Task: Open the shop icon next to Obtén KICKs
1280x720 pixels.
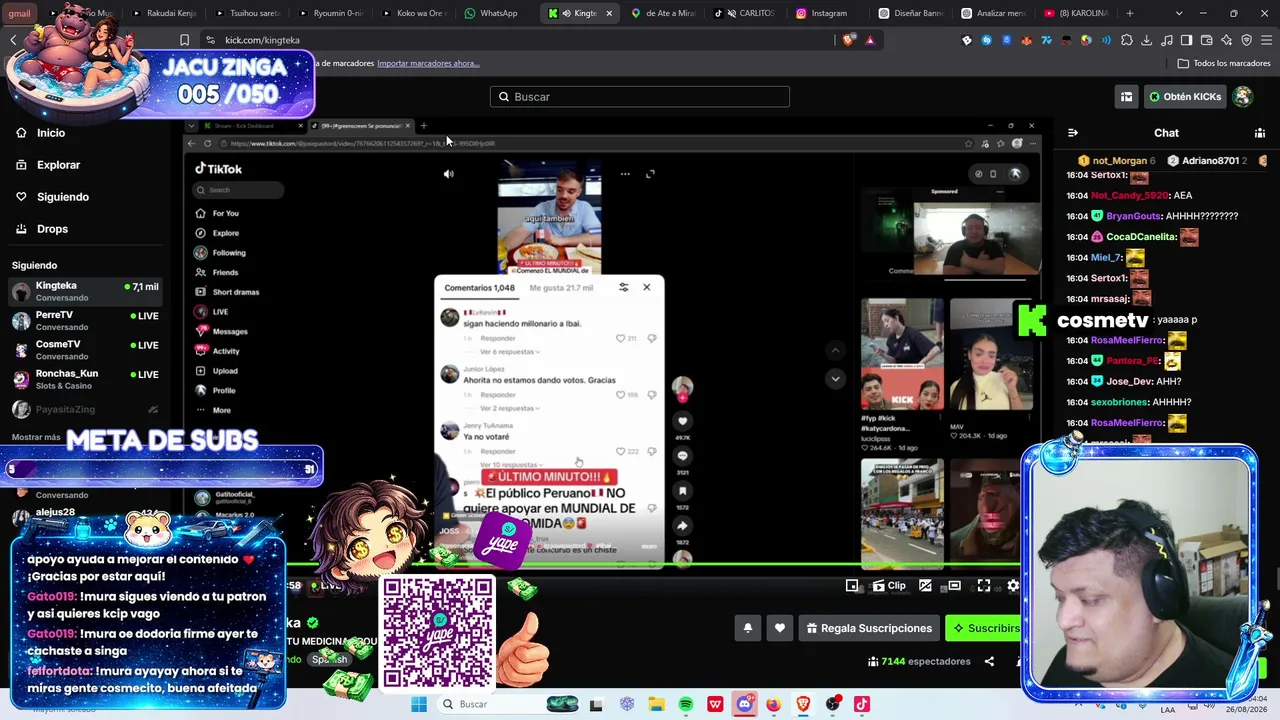Action: [x=1126, y=97]
